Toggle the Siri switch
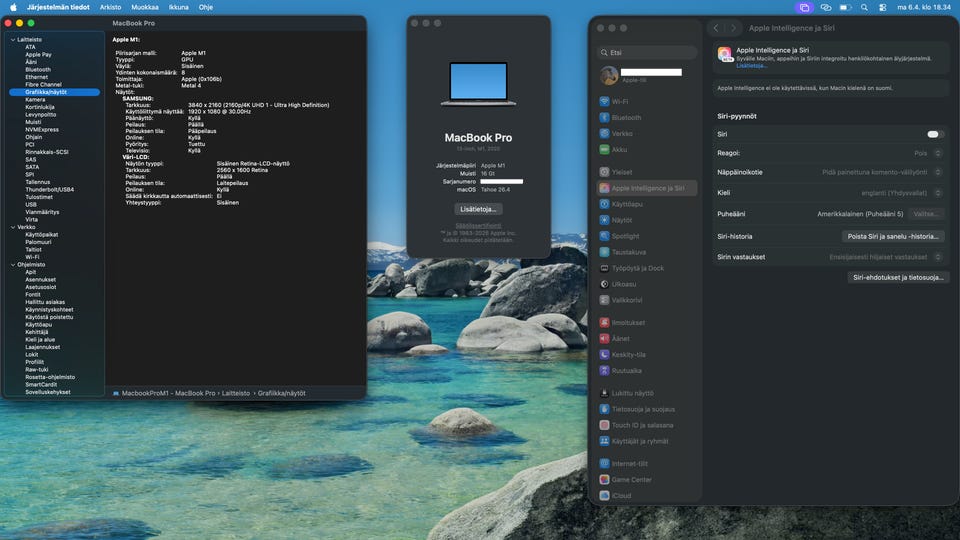 934,134
